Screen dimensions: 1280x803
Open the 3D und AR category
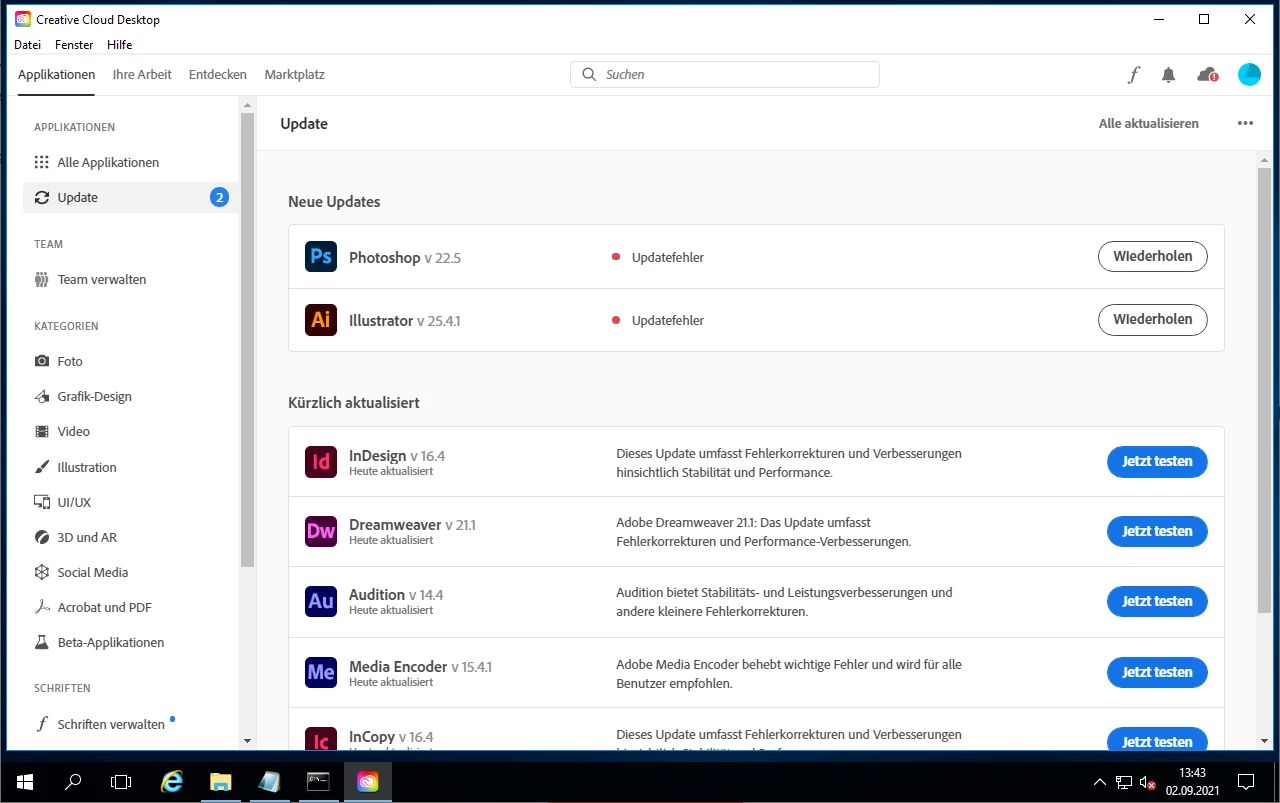point(130,537)
